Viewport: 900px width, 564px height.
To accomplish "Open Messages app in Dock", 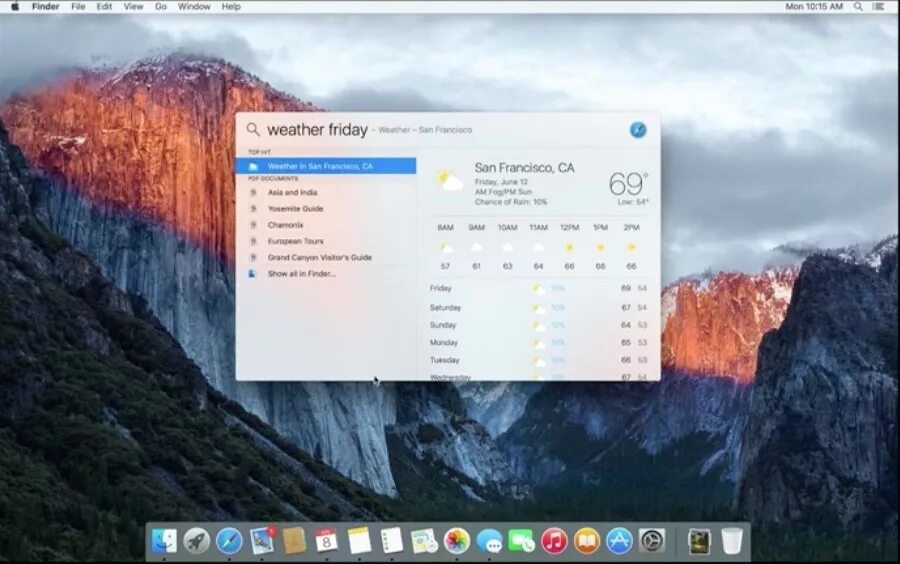I will click(490, 540).
